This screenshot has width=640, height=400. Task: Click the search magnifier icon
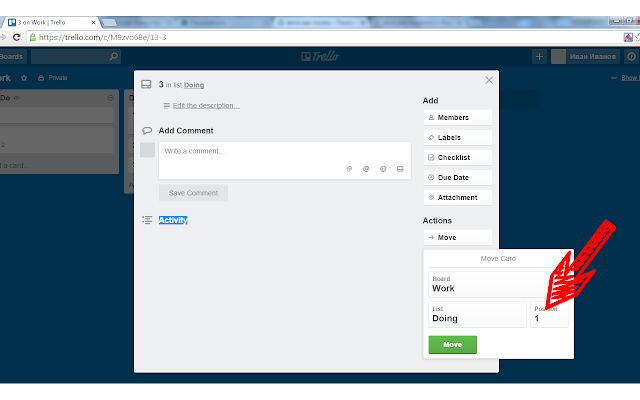point(114,56)
